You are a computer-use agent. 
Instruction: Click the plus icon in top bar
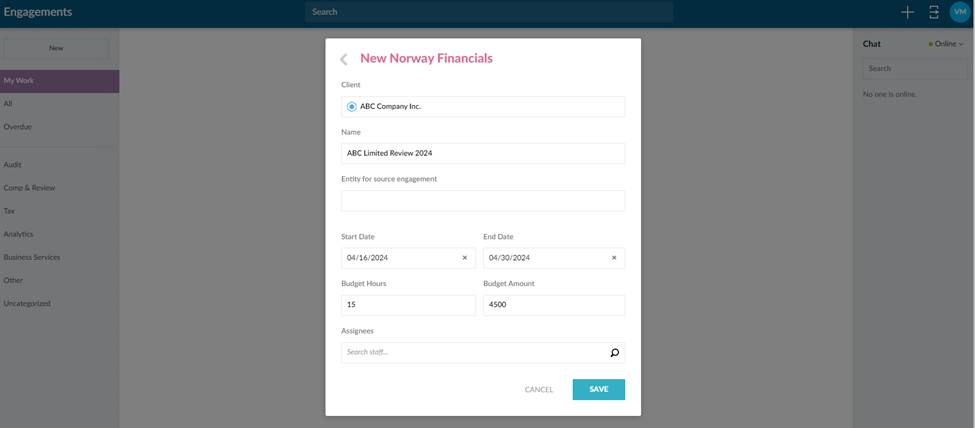click(907, 12)
